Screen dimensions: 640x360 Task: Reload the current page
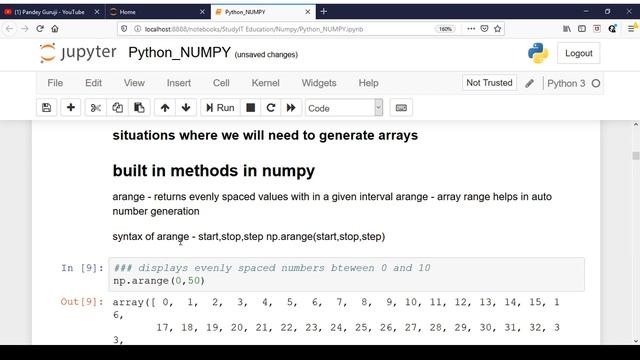coord(40,29)
